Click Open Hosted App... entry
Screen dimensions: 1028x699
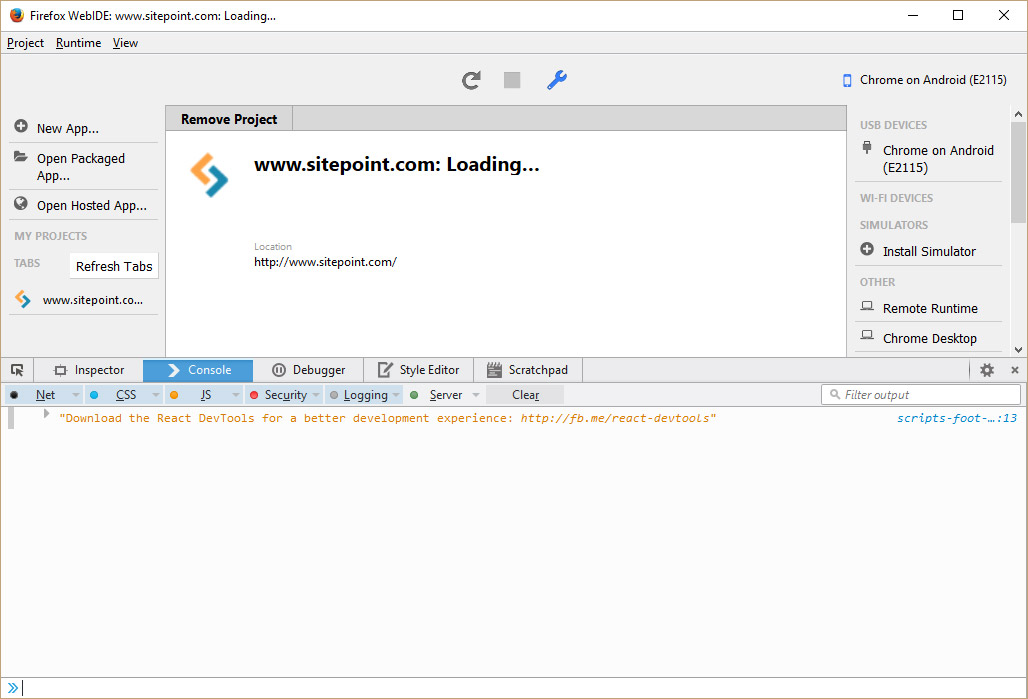(84, 205)
